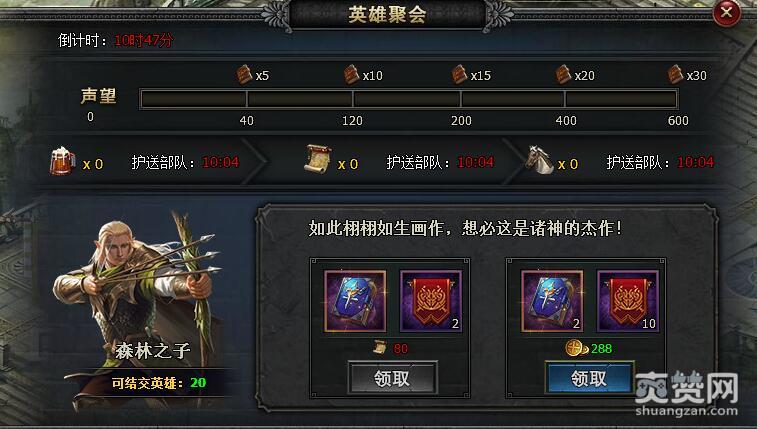The width and height of the screenshot is (757, 429).
Task: Click the beer mug resource icon
Action: (x=63, y=161)
